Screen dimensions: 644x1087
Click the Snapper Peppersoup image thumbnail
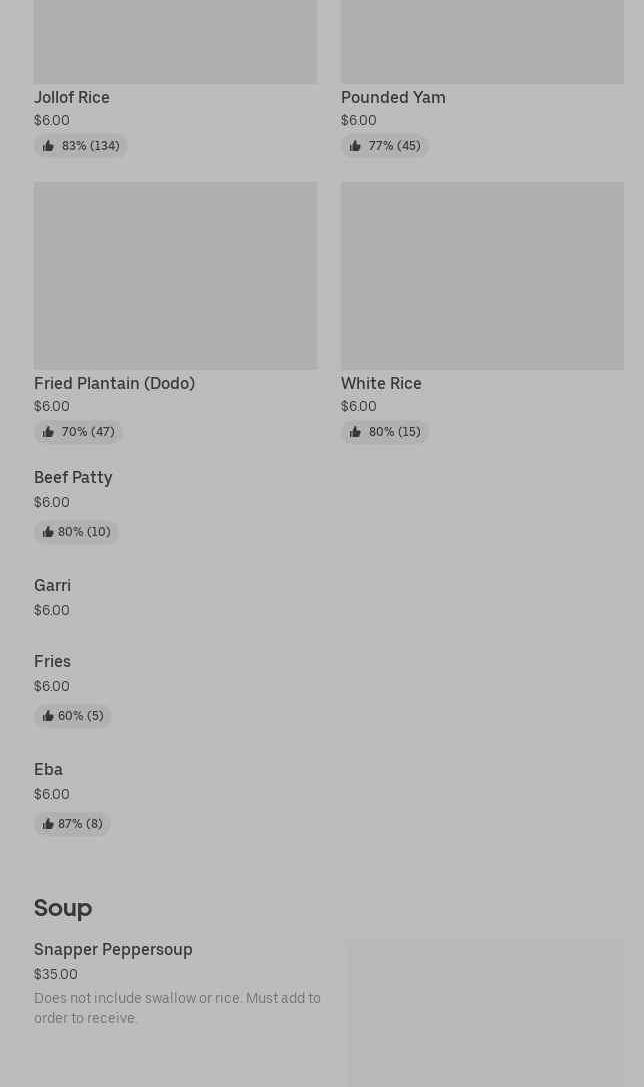pos(485,1012)
